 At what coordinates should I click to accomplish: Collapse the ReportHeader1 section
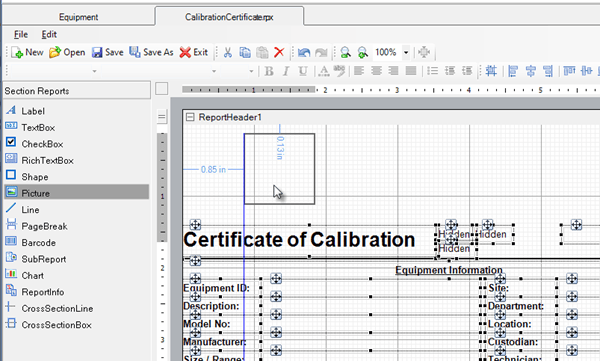click(x=189, y=117)
